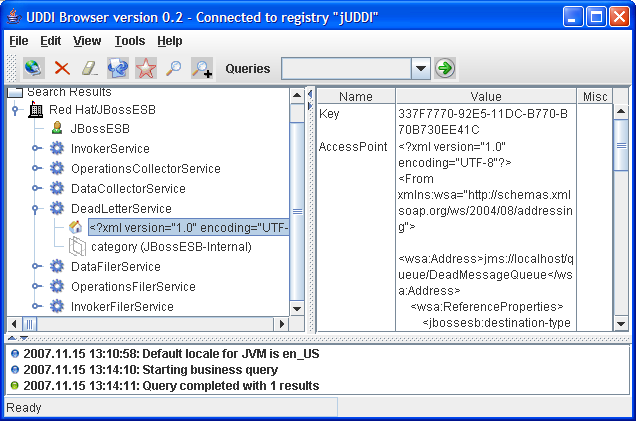636x421 pixels.
Task: Click the Java coffee cup title icon
Action: (x=14, y=16)
